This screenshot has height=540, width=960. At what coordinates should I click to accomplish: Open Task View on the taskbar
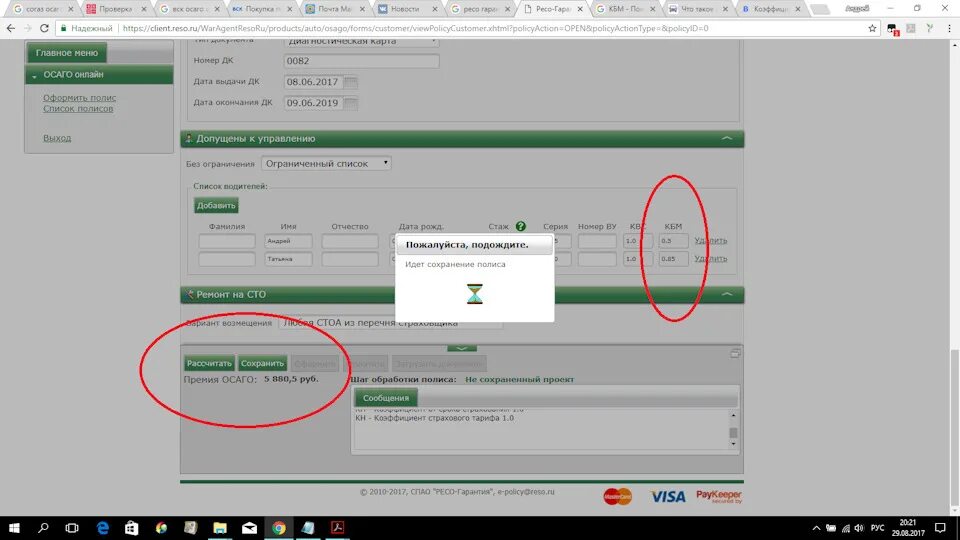[72, 528]
